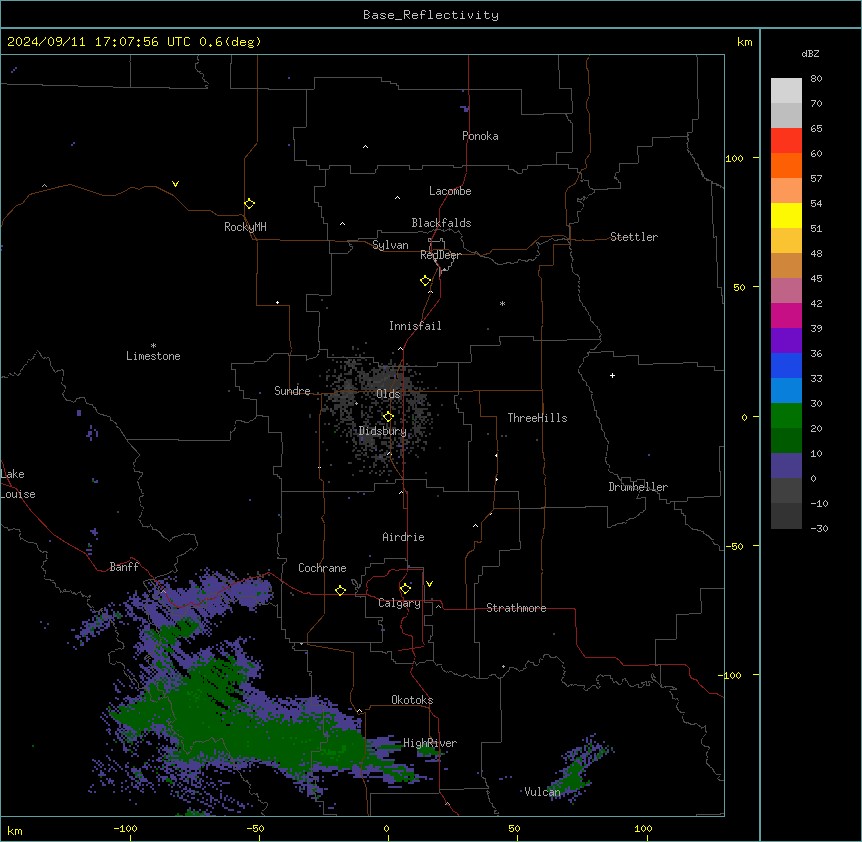Click the RockyMH map label
The image size is (862, 842).
pyautogui.click(x=245, y=227)
